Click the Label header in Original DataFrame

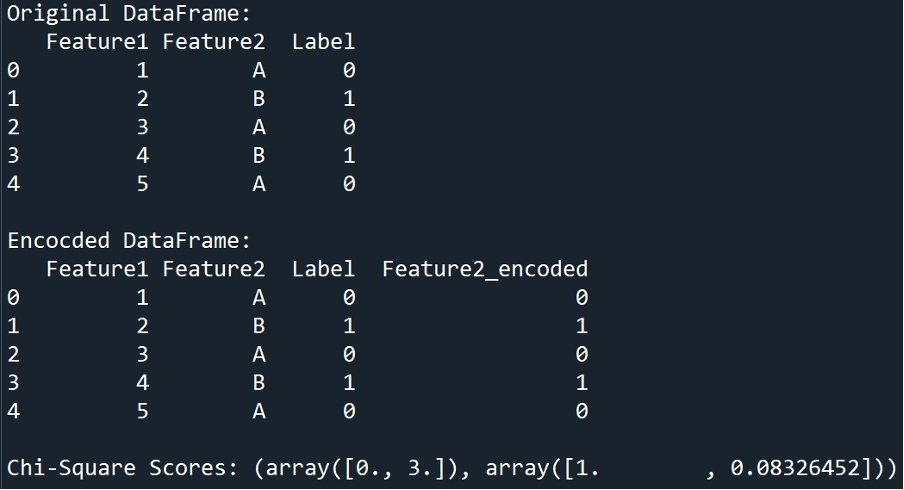click(323, 42)
